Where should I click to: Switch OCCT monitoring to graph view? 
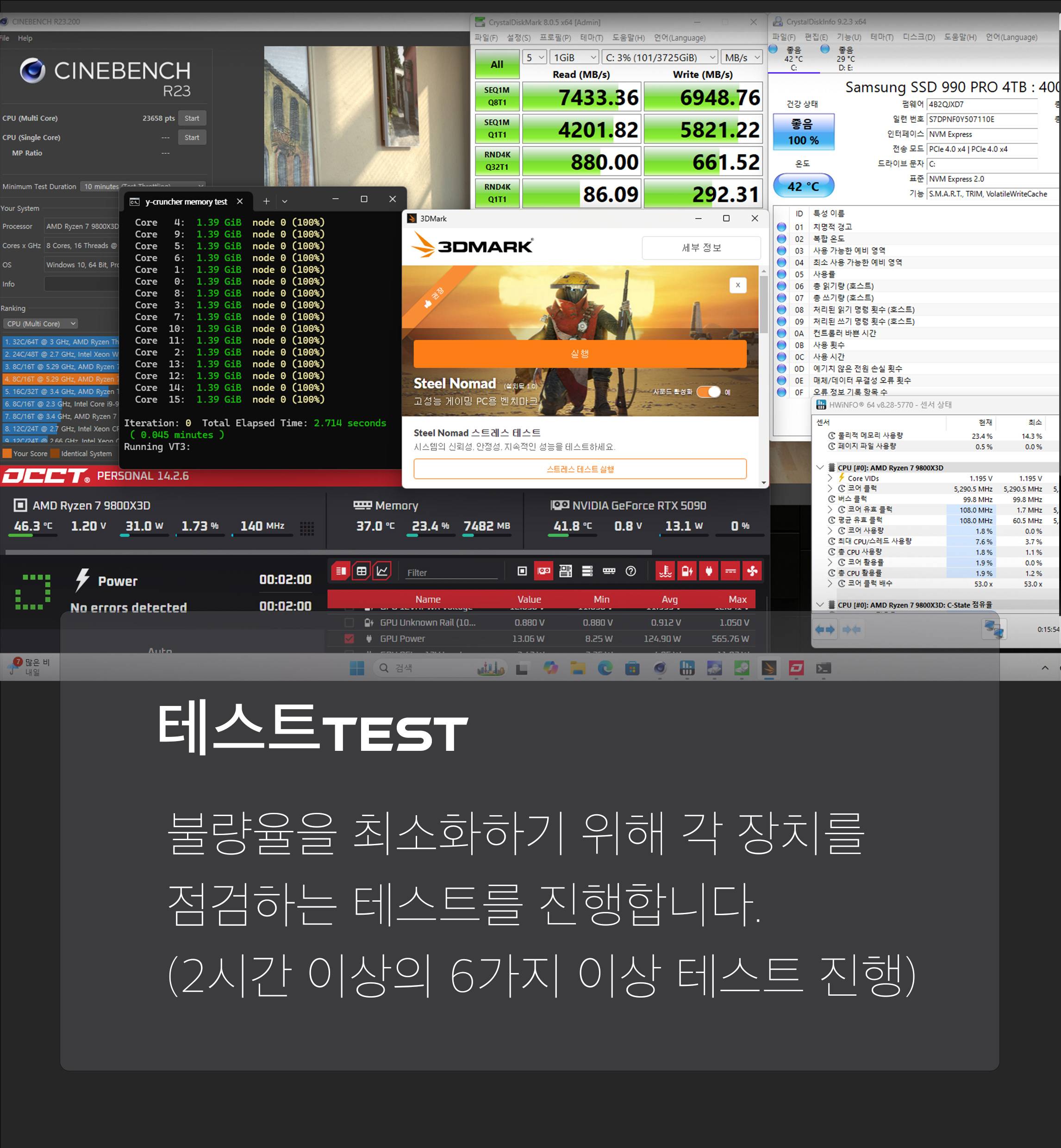pos(382,571)
